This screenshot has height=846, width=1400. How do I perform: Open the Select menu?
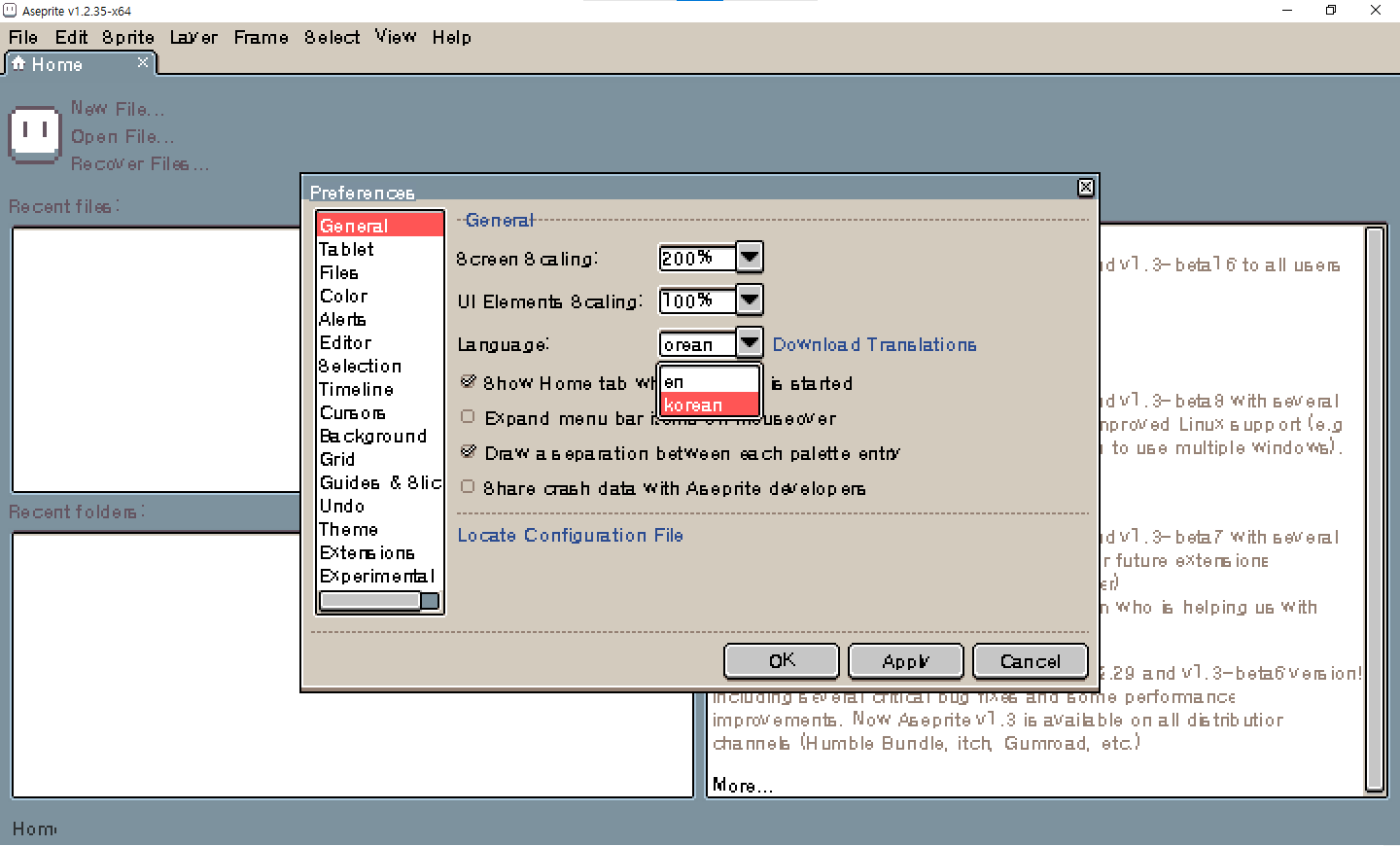(332, 38)
